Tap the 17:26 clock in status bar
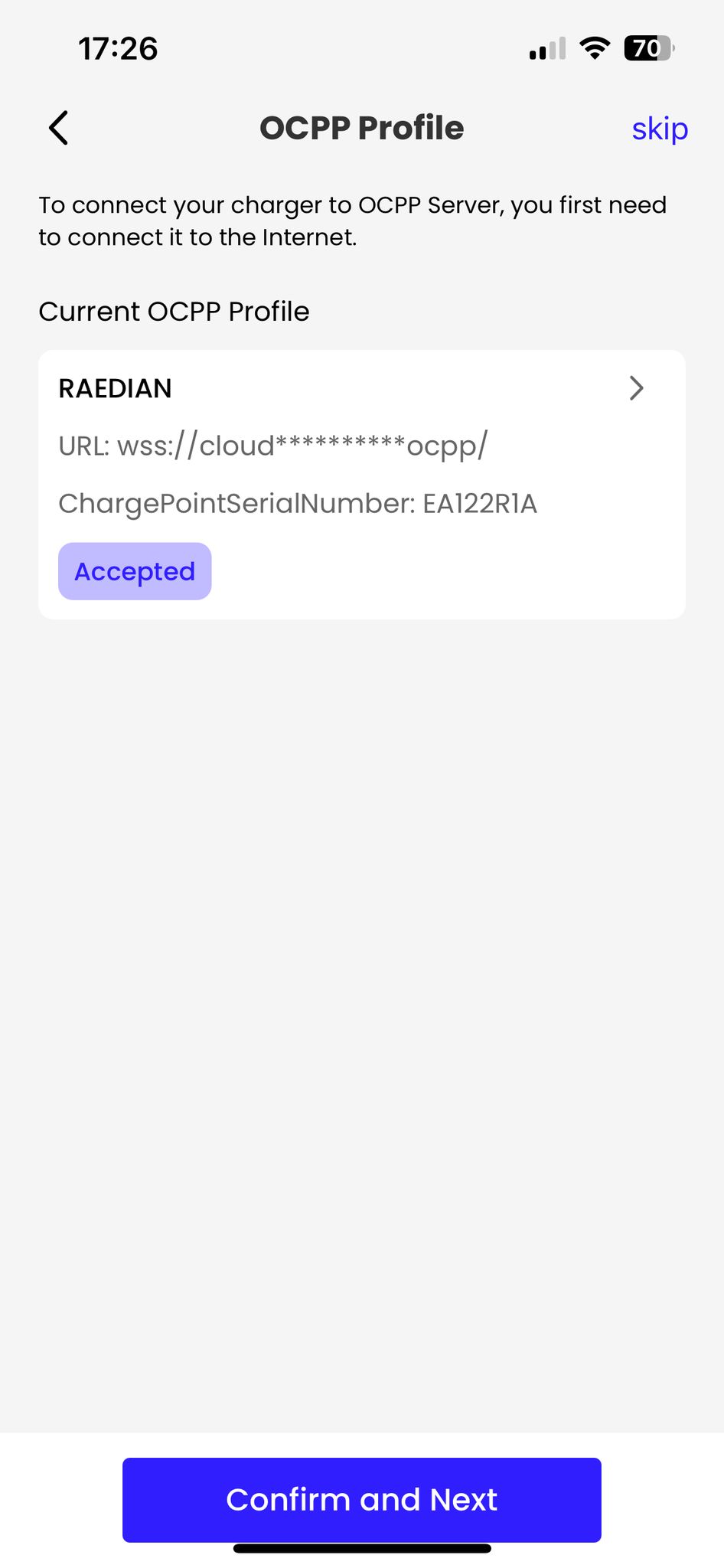Viewport: 724px width, 1568px height. 118,49
